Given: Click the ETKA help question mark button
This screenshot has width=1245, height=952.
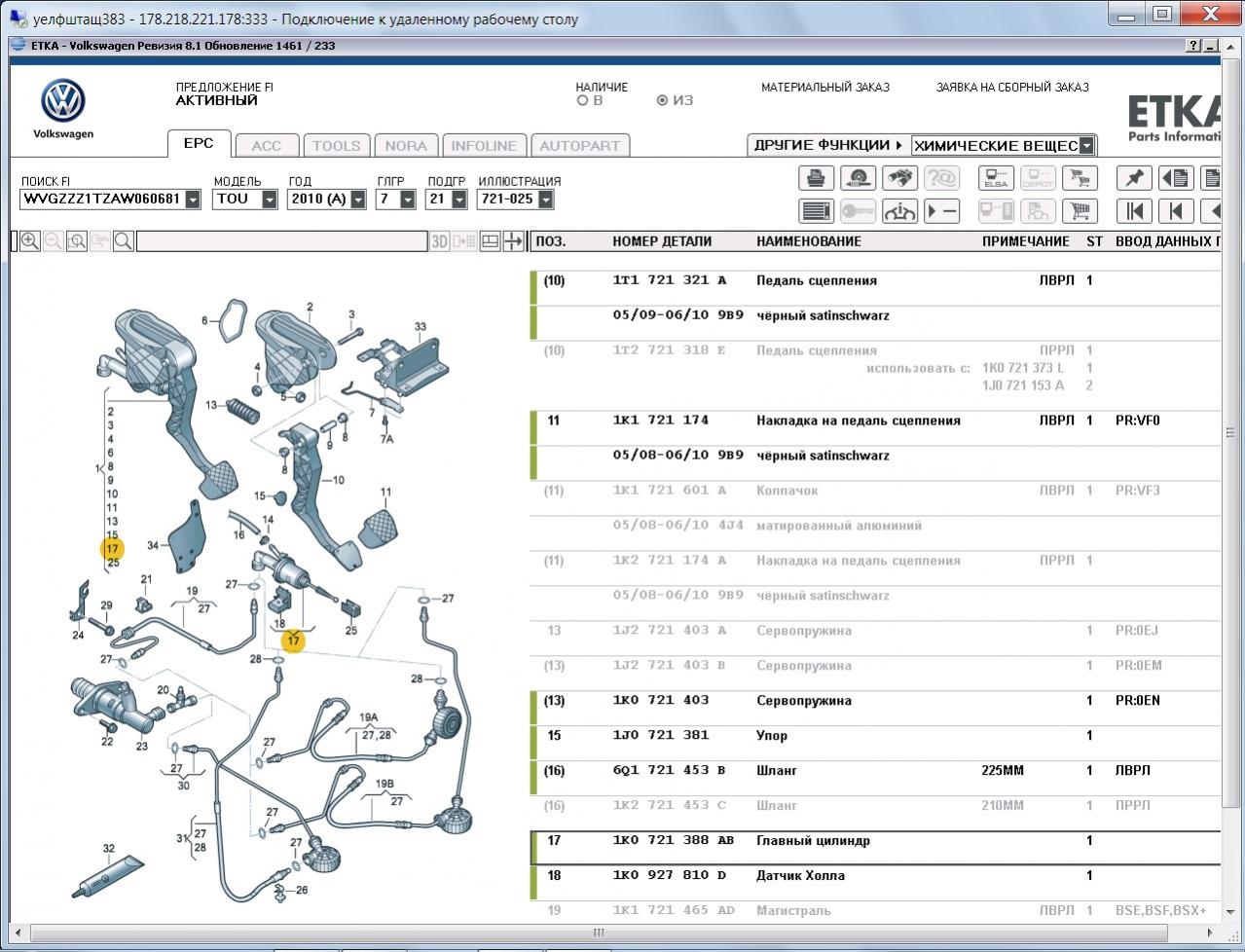Looking at the screenshot, I should [x=1194, y=46].
